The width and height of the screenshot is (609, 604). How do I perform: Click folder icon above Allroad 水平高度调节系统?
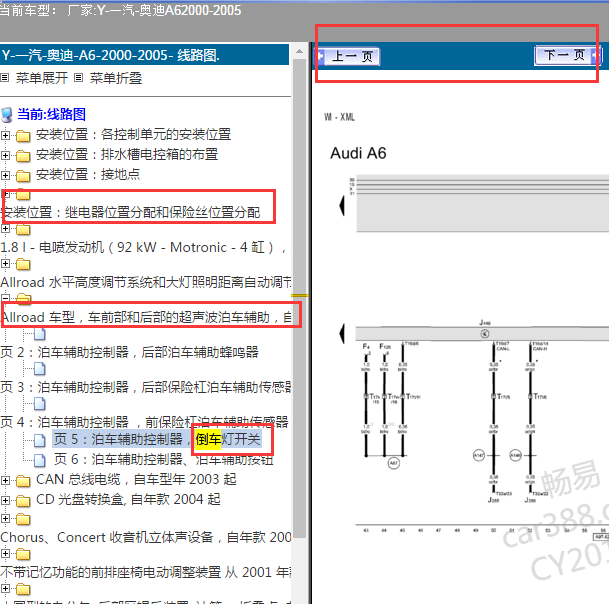(23, 264)
